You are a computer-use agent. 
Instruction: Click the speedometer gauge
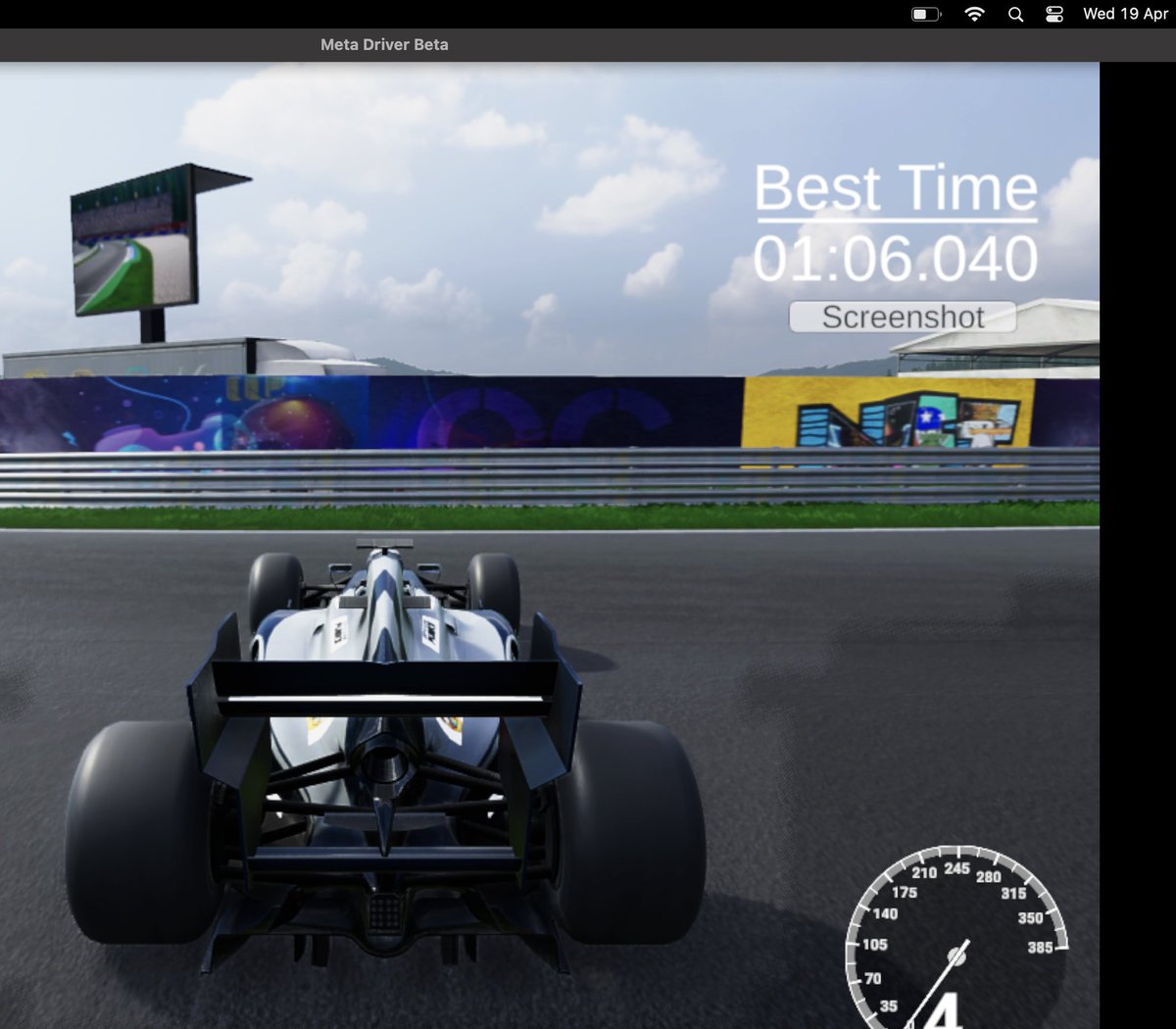coord(956,938)
